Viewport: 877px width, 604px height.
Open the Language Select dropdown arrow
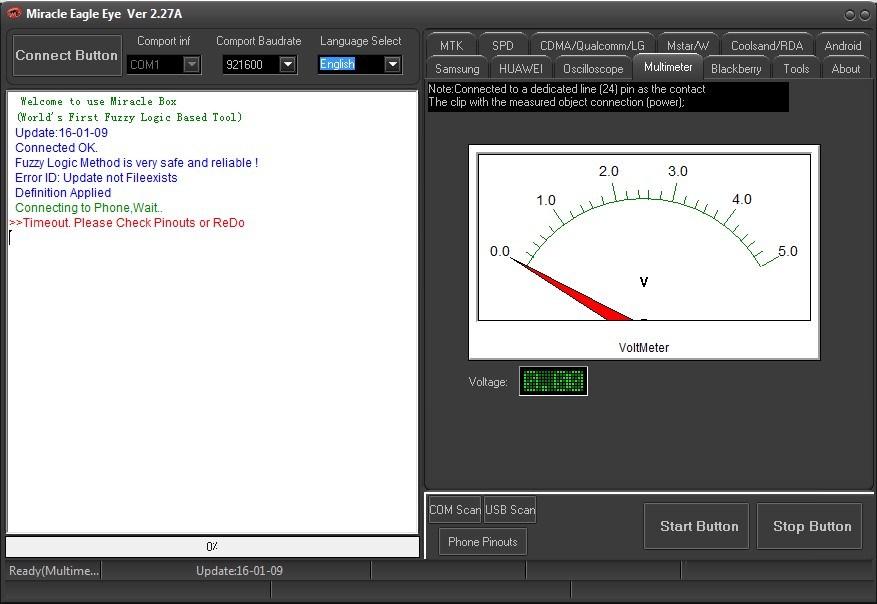pos(393,64)
